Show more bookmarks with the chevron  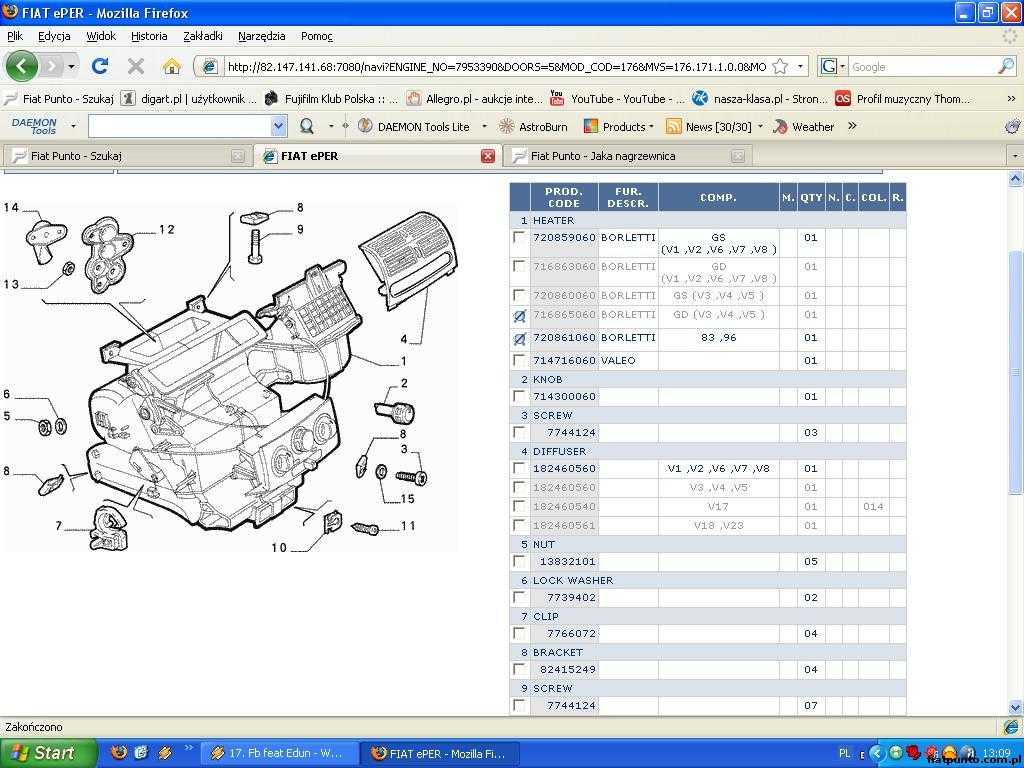(1011, 99)
